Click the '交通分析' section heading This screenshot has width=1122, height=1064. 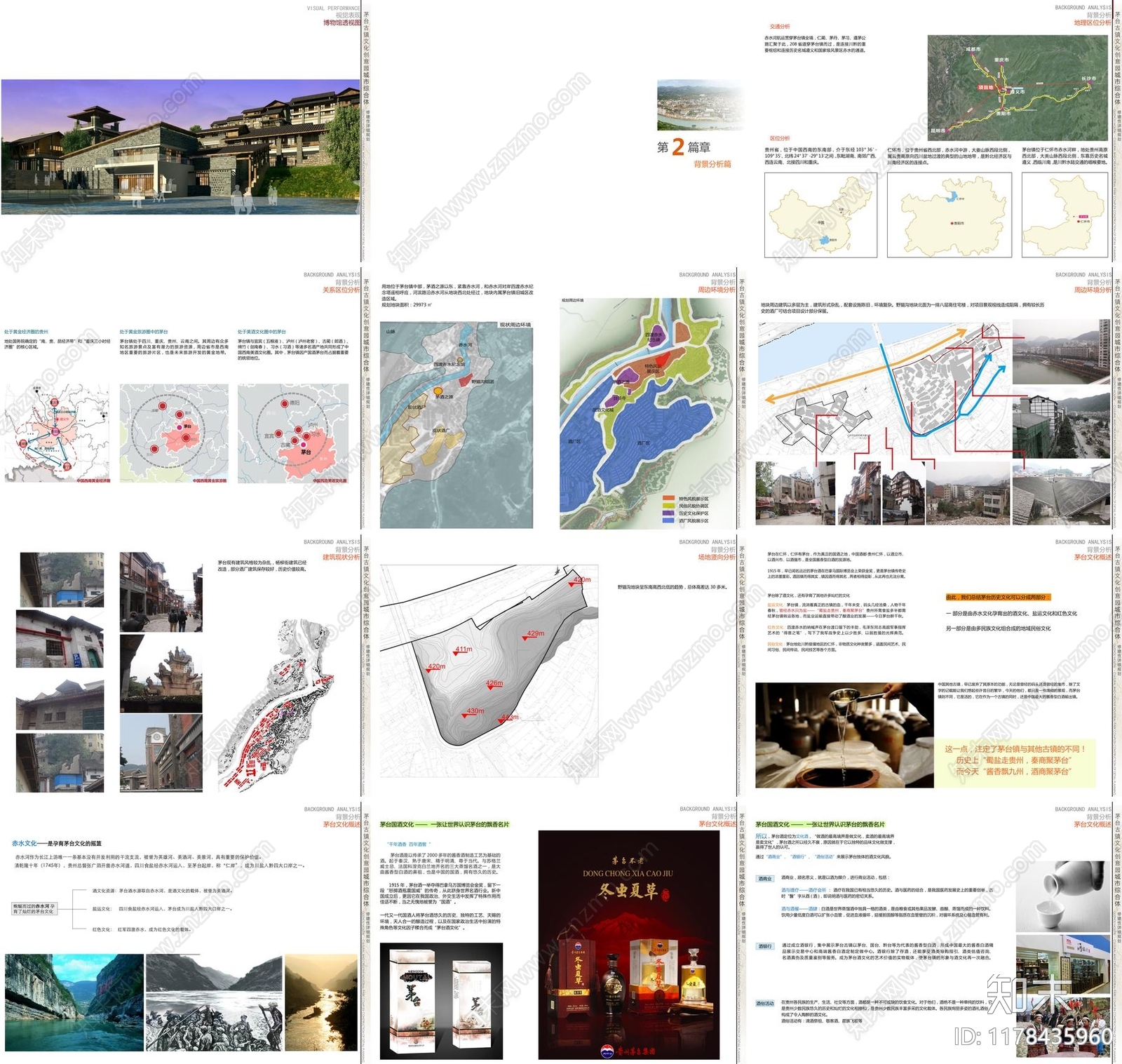pyautogui.click(x=780, y=27)
